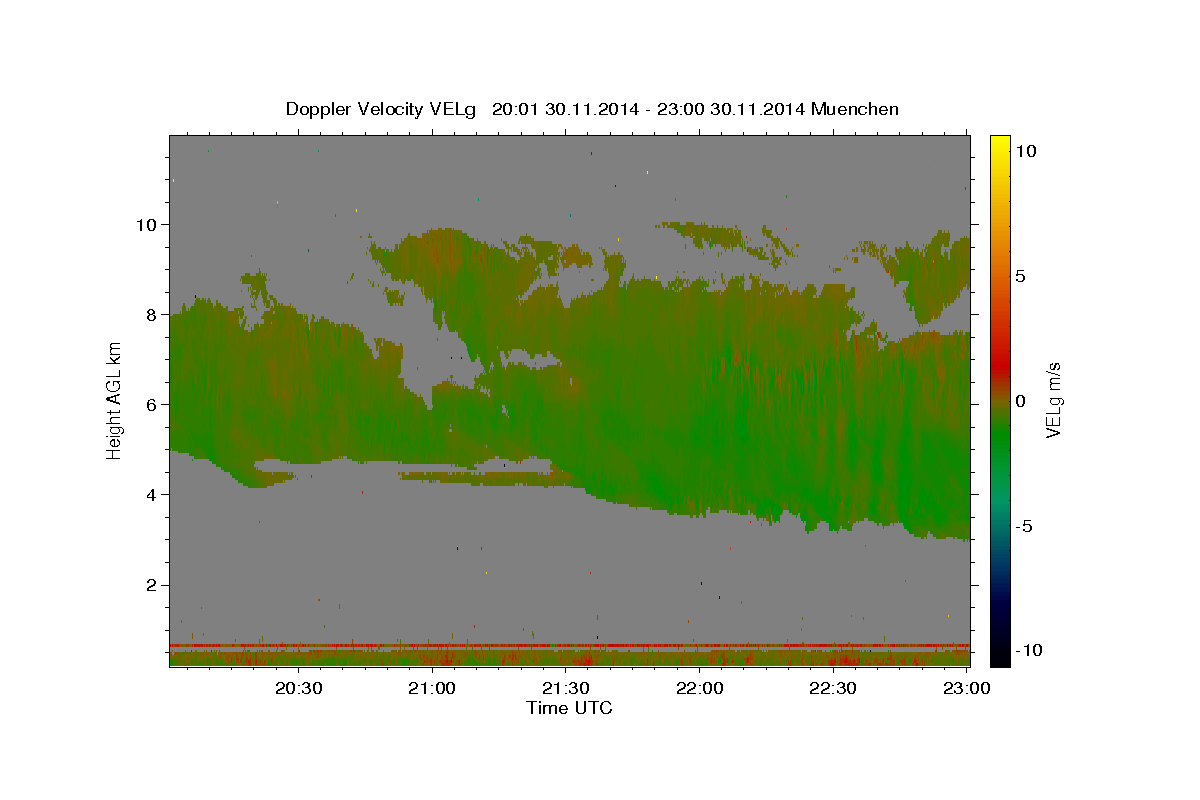Click the green cloud layer at 22:00, 5 km
This screenshot has height=800, width=1200.
[x=699, y=449]
